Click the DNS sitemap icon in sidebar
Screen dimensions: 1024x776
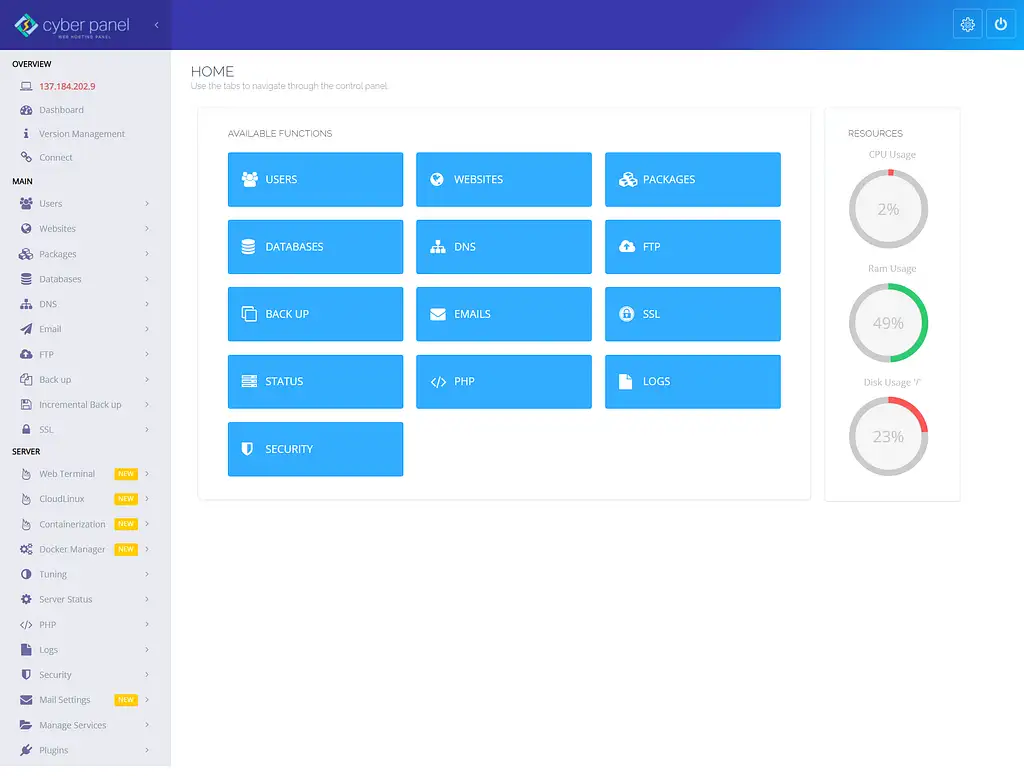coord(26,304)
